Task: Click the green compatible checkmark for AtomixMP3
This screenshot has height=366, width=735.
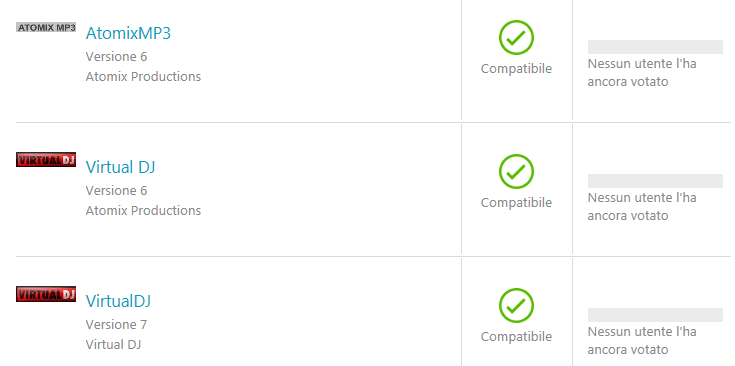Action: (x=516, y=37)
